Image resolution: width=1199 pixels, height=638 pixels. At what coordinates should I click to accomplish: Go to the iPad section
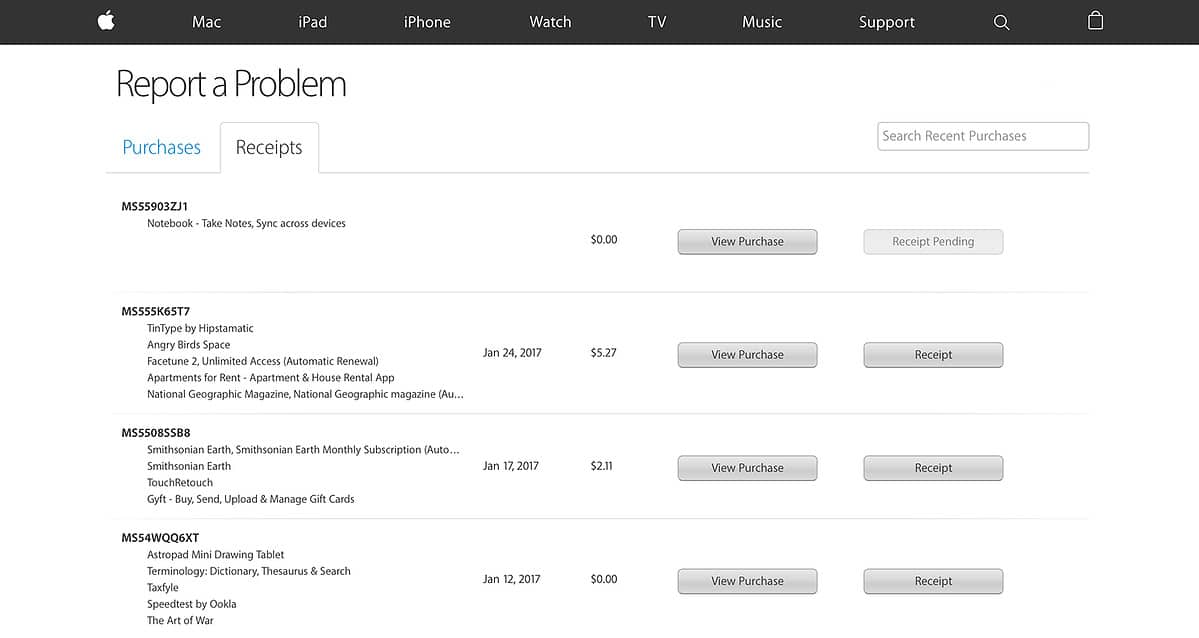click(x=313, y=22)
